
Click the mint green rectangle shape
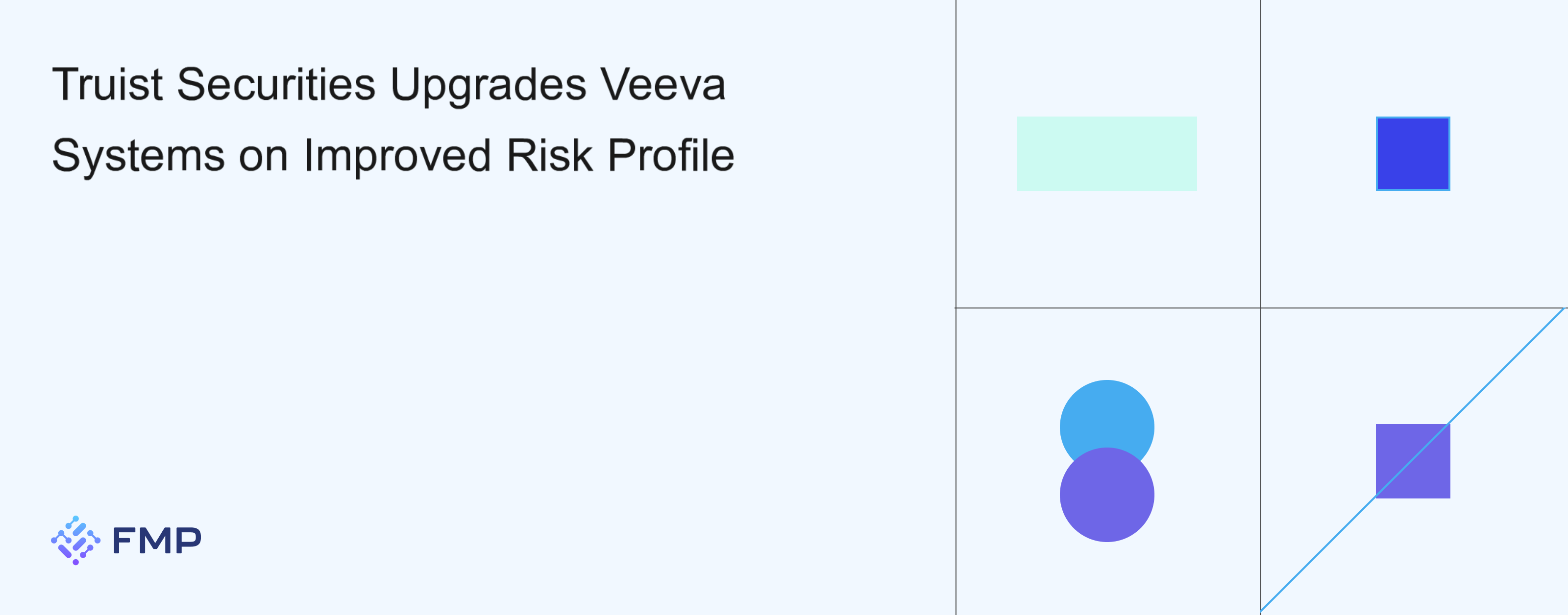[x=1106, y=154]
